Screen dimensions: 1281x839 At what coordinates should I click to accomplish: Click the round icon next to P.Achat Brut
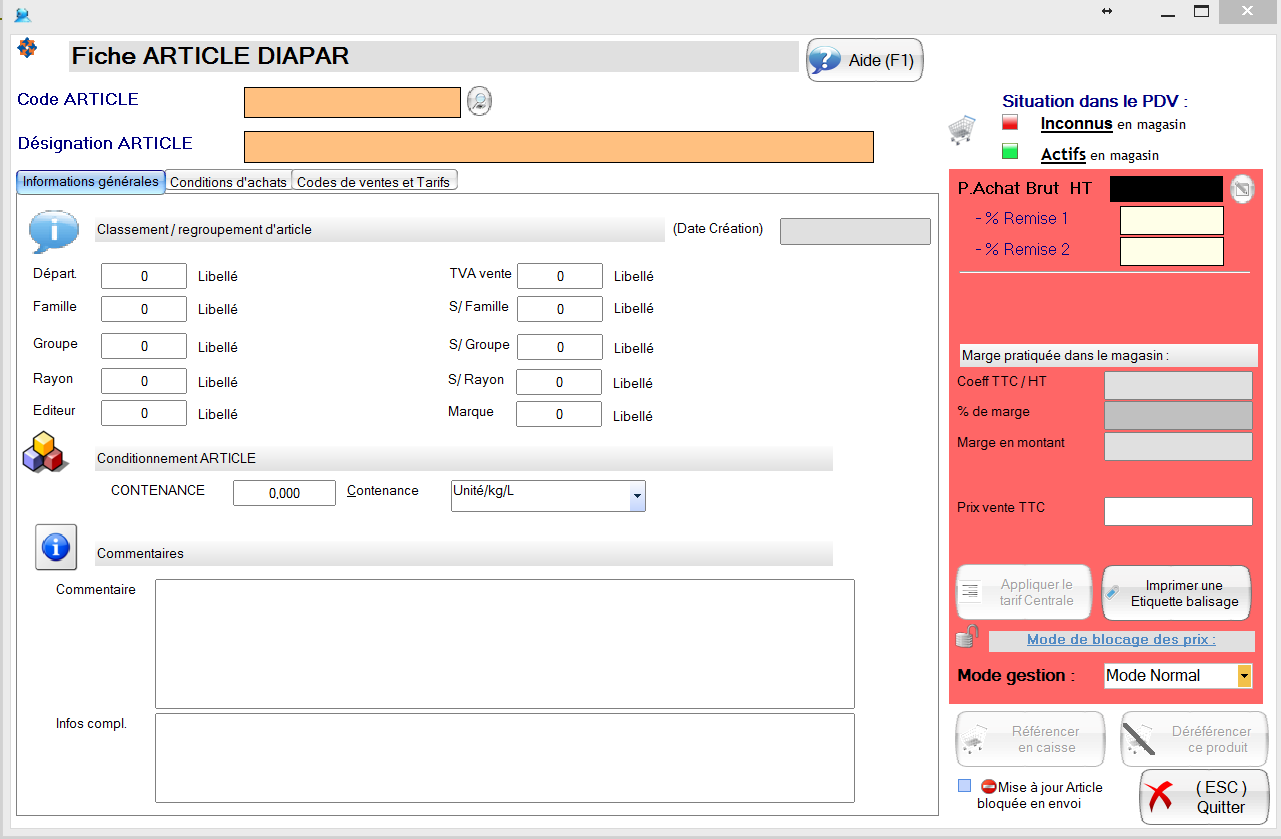pyautogui.click(x=1241, y=188)
